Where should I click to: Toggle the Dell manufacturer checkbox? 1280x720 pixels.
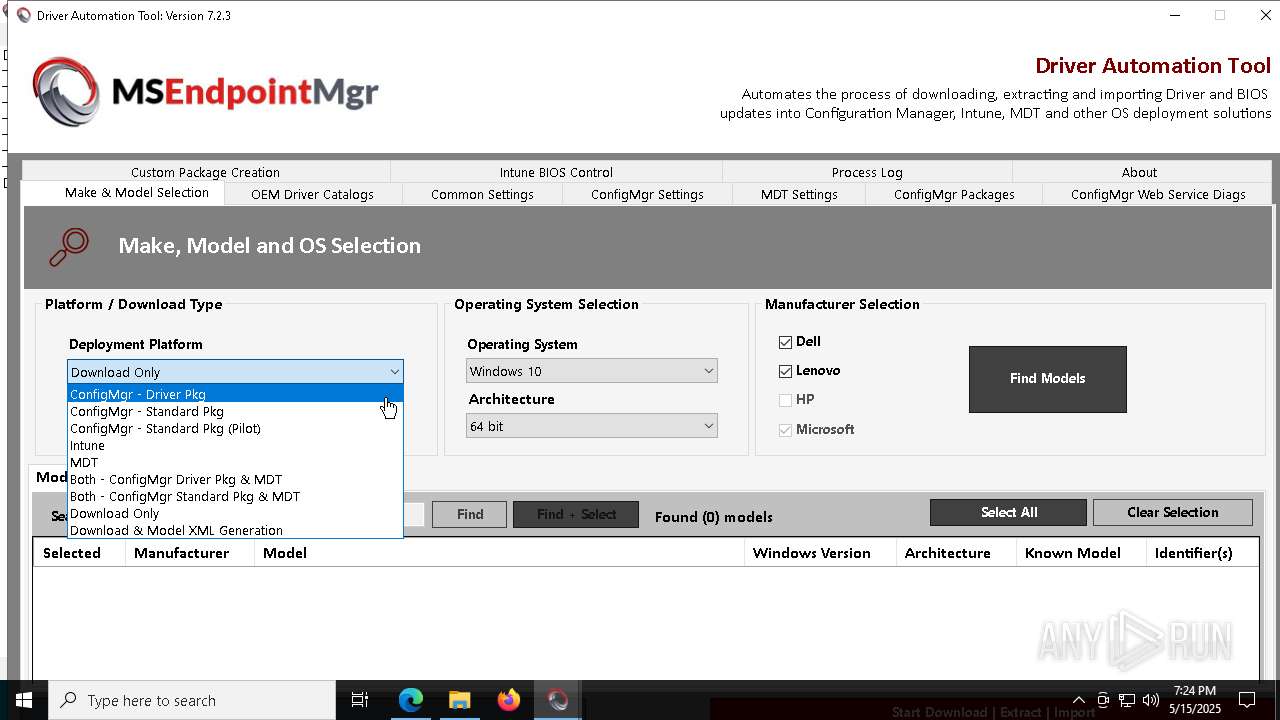pyautogui.click(x=785, y=342)
